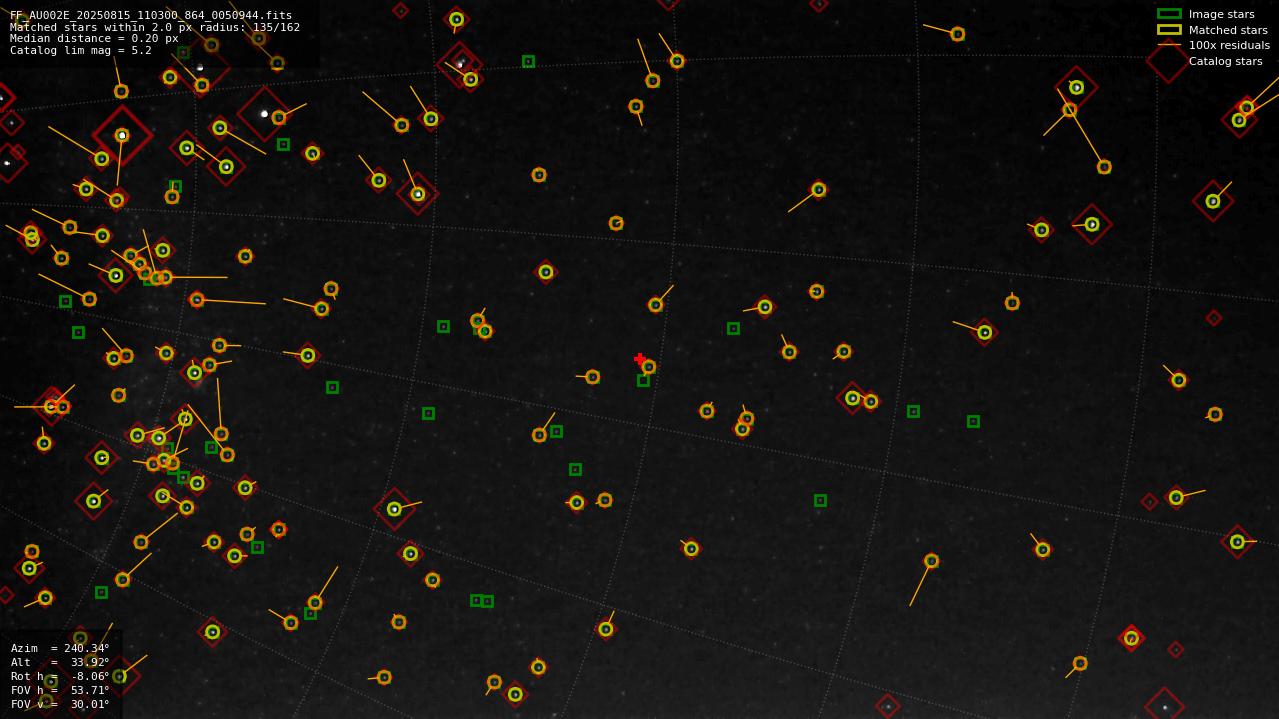Click the FOV h = 53.71° readout

pyautogui.click(x=60, y=690)
